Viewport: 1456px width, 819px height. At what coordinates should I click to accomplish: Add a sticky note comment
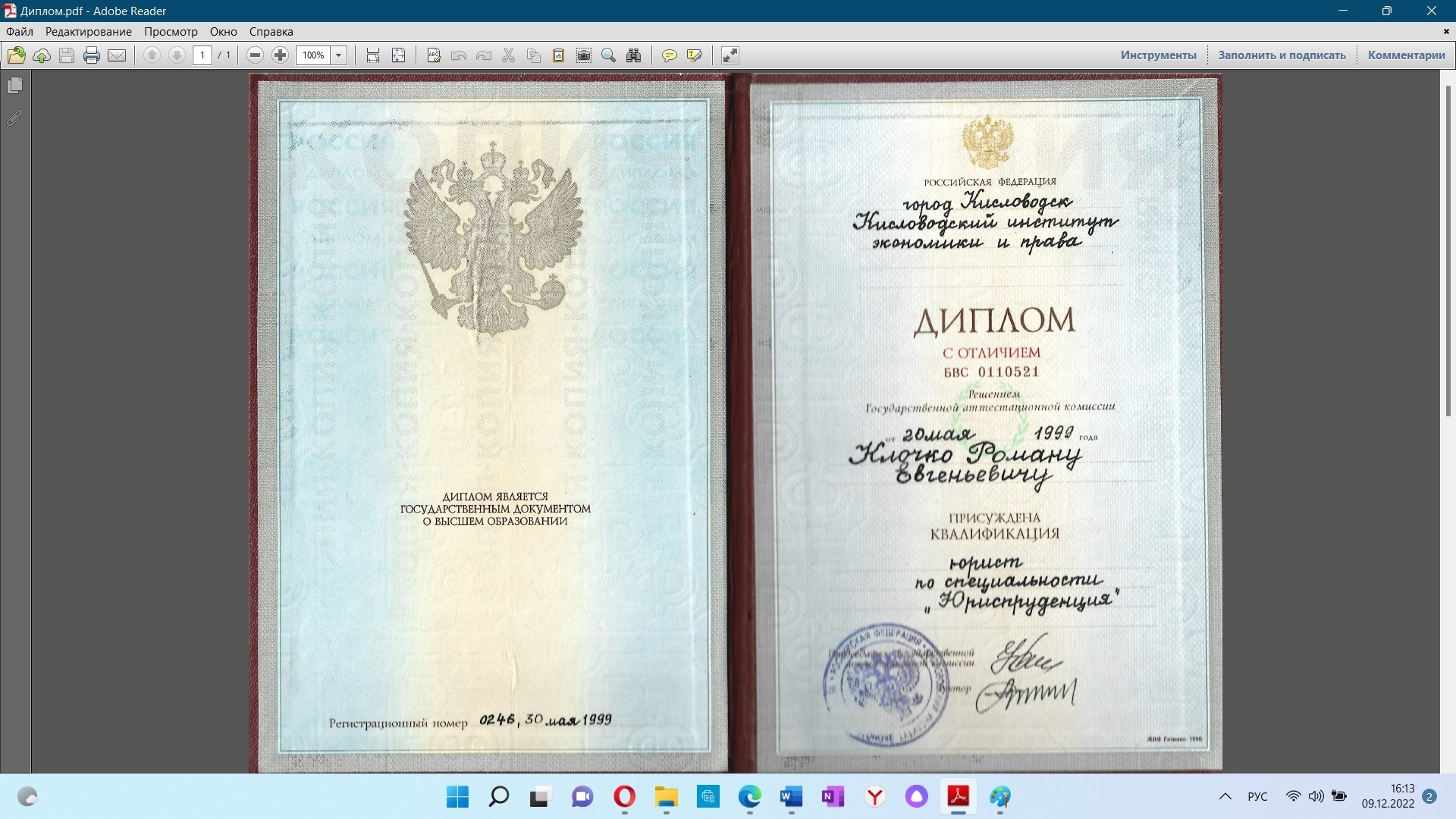(x=669, y=55)
